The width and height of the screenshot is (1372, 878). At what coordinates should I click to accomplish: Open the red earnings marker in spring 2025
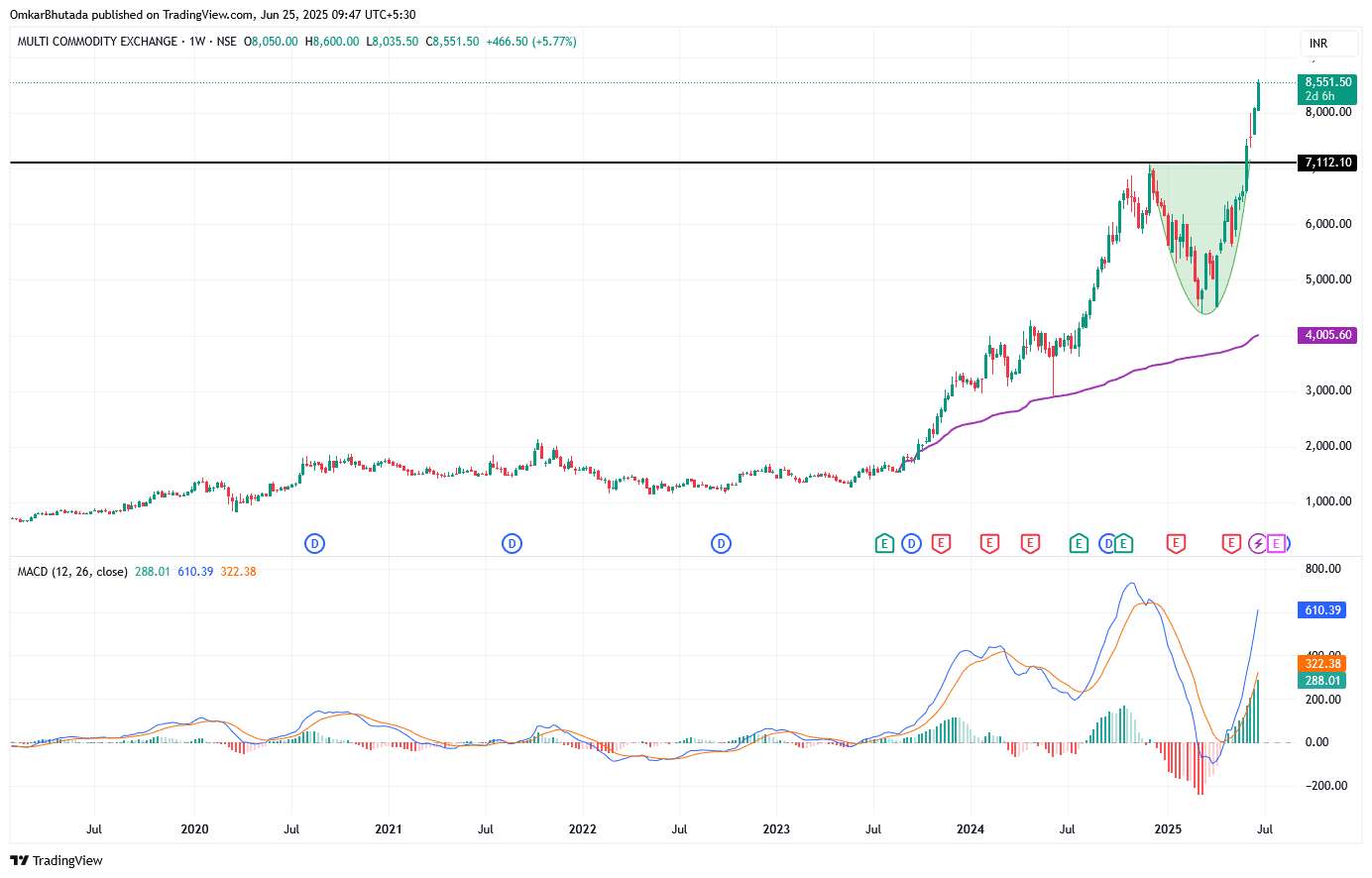1231,543
